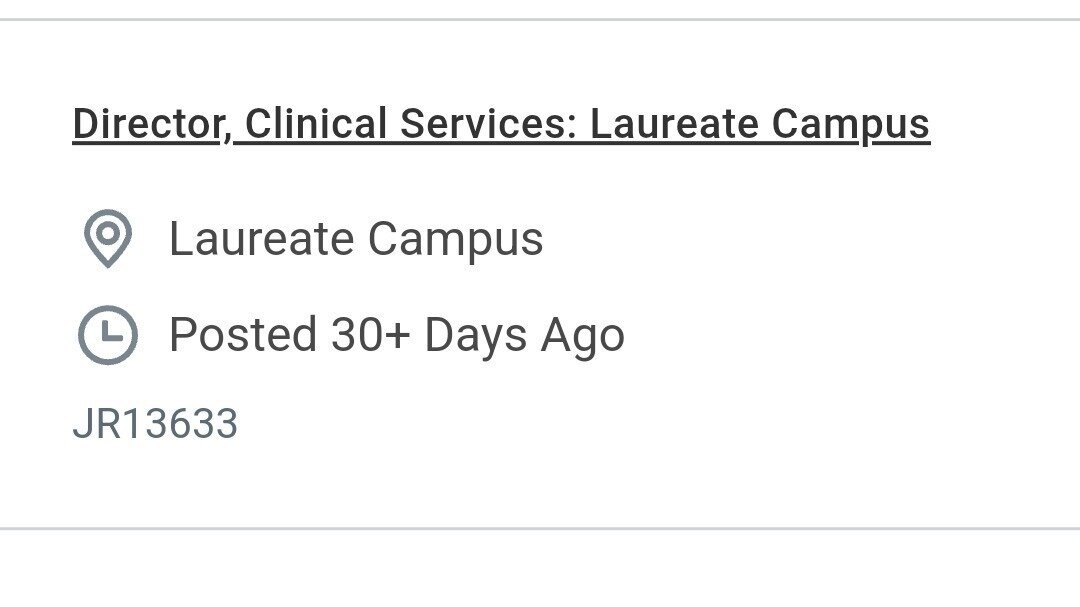Click the location pin icon
This screenshot has height=607, width=1080.
(107, 239)
